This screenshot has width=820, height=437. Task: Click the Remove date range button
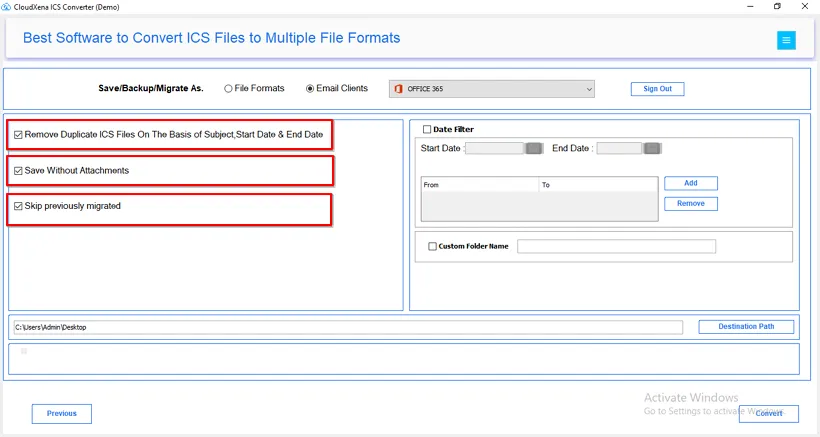coord(691,203)
